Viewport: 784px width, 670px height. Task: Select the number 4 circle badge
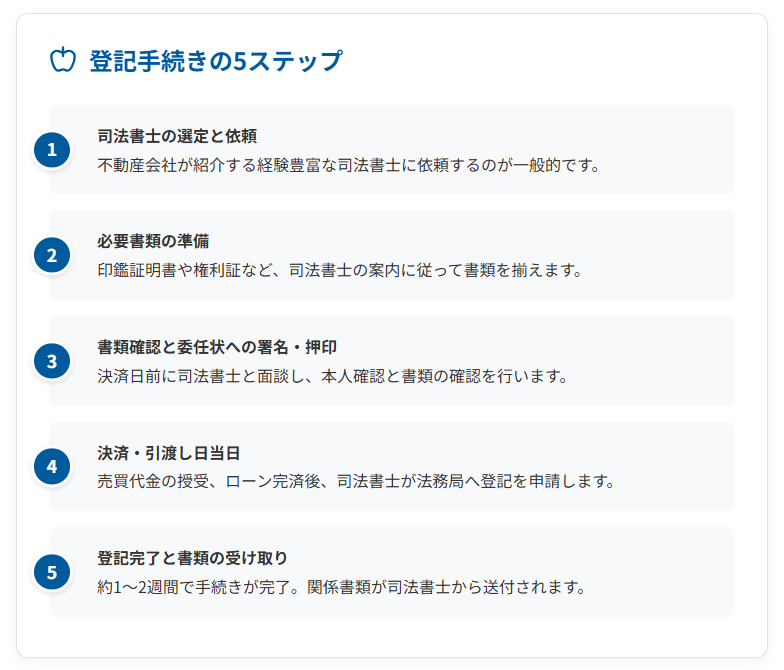pos(52,466)
